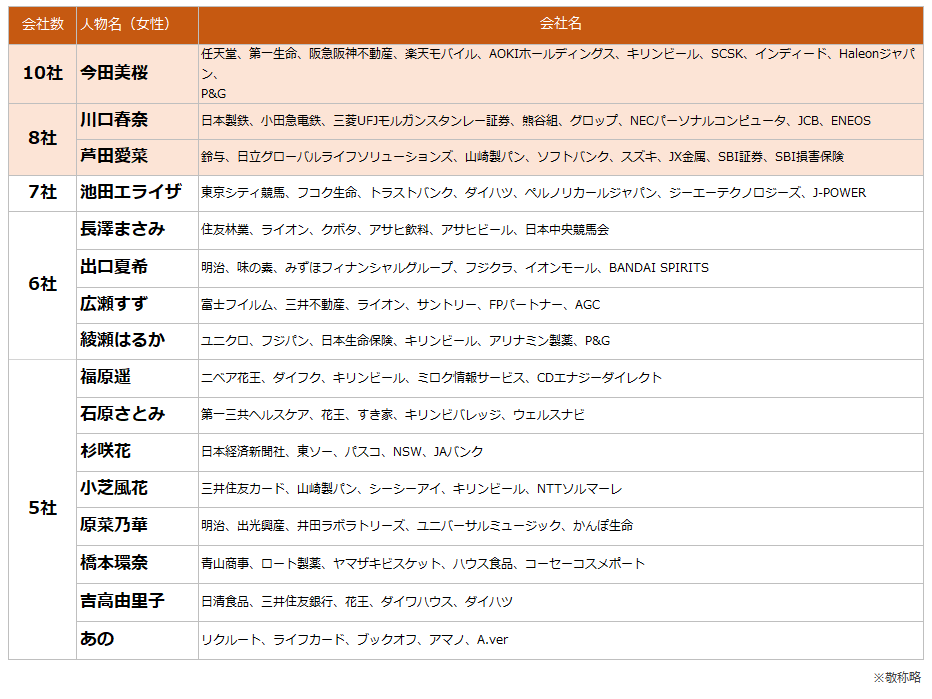Screen dimensions: 932x699
Task: Click the name あの in last row
Action: pos(97,638)
